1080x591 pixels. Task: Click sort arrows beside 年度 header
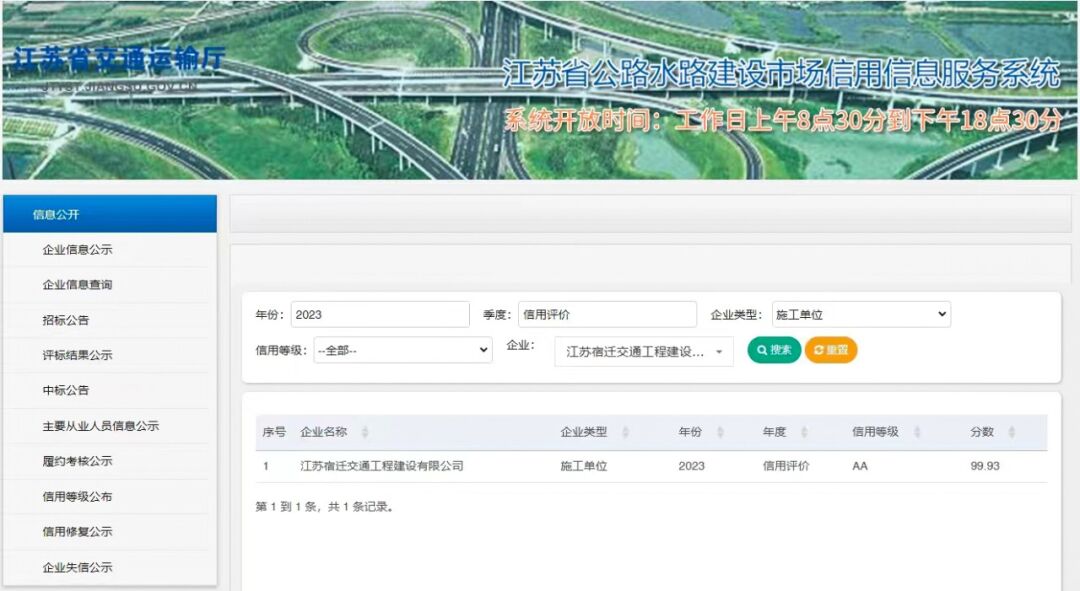(804, 432)
